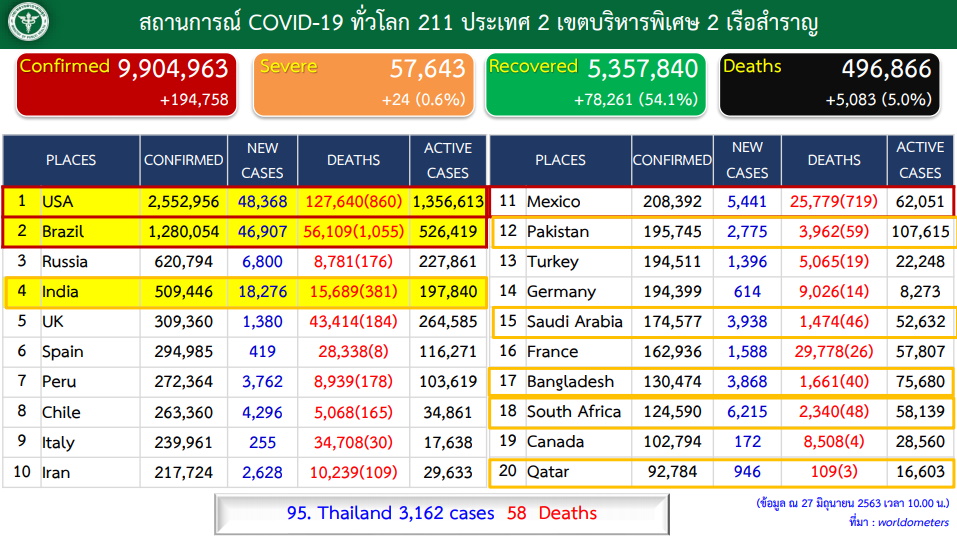Click the Peru row name
The width and height of the screenshot is (957, 539).
pos(59,382)
